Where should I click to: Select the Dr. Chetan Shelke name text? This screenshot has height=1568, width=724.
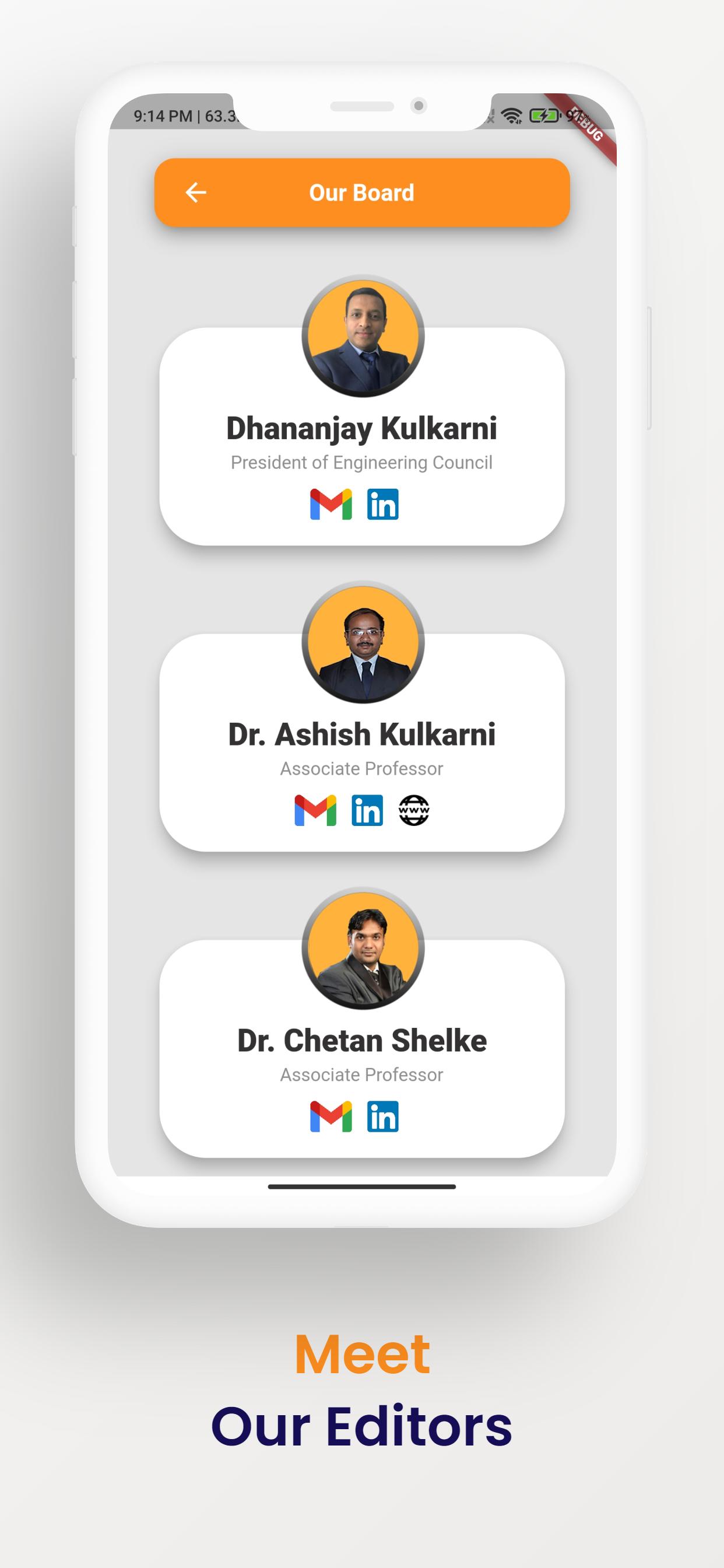(362, 1040)
